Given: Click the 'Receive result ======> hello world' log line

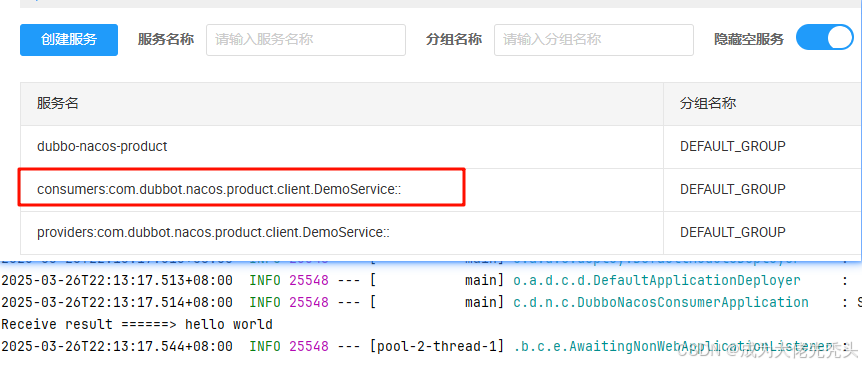Looking at the screenshot, I should (137, 324).
